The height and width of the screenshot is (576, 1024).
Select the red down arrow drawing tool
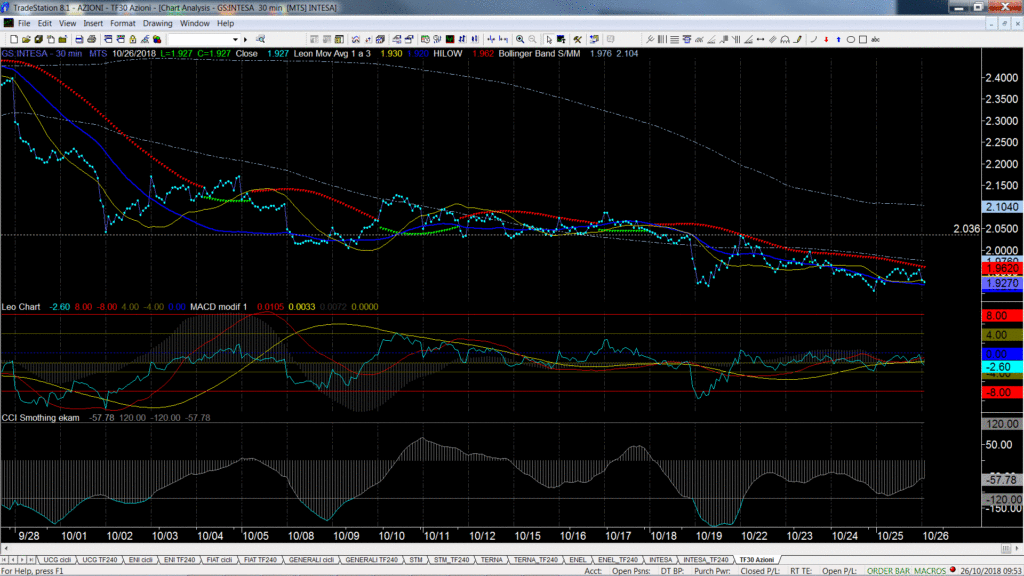click(826, 40)
